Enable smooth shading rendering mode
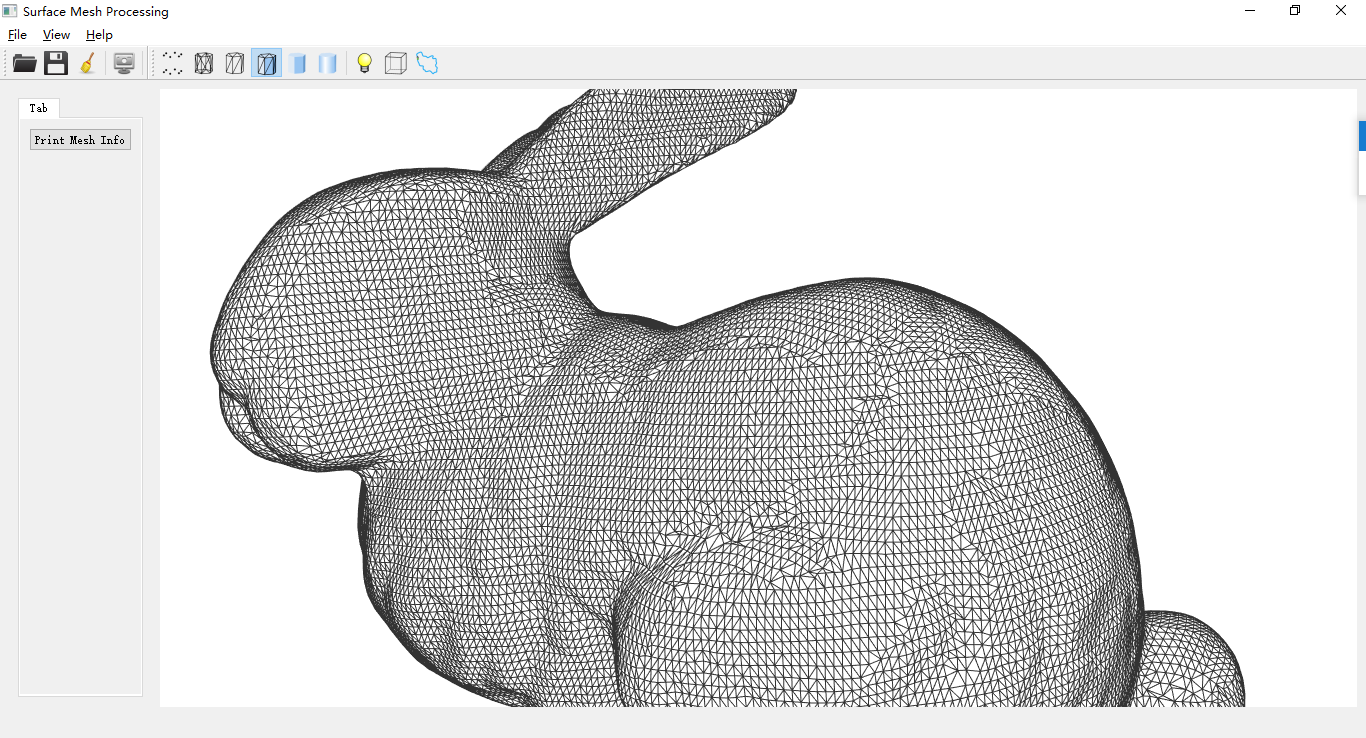The height and width of the screenshot is (738, 1366). (327, 62)
